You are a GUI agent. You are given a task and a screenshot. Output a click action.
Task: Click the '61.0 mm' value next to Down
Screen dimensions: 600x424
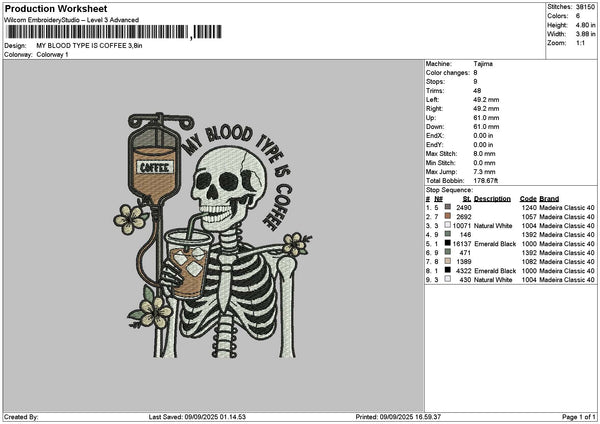point(486,127)
